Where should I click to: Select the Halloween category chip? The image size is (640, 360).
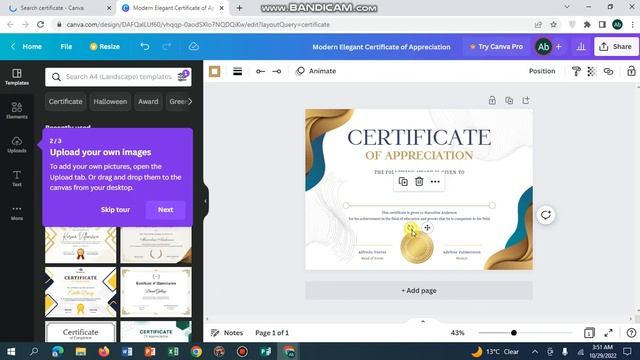pos(110,102)
